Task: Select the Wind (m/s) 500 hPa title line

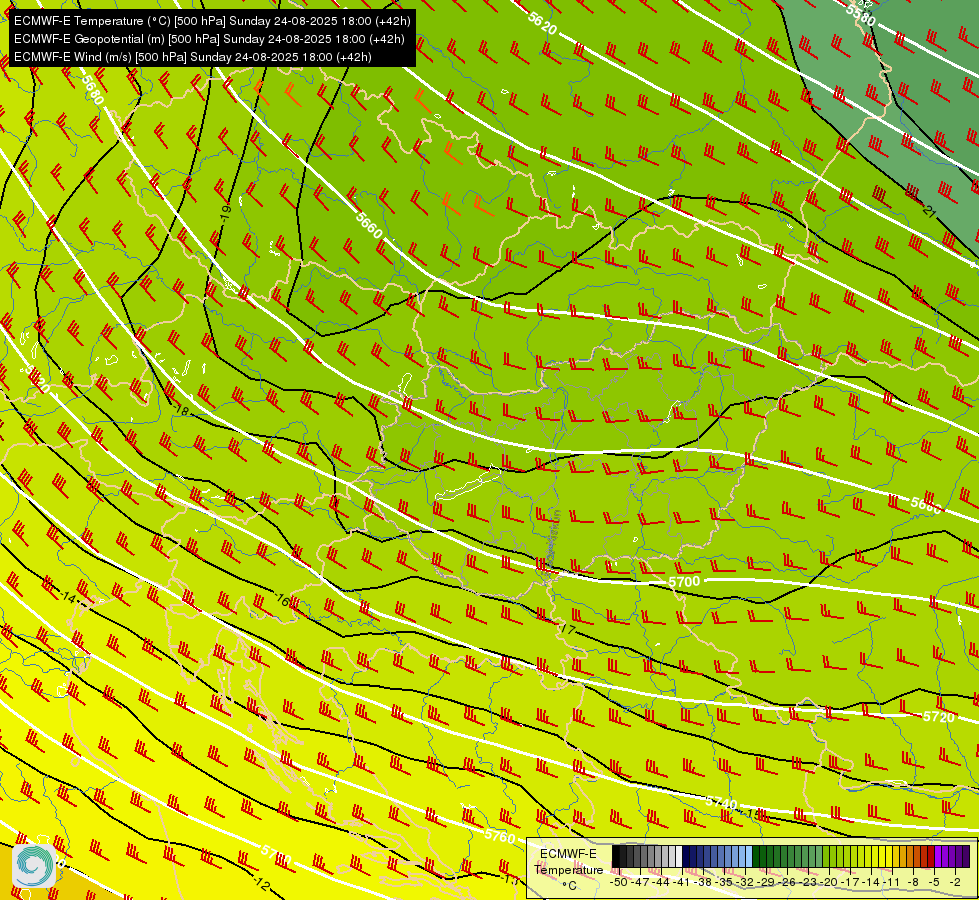Action: click(193, 57)
